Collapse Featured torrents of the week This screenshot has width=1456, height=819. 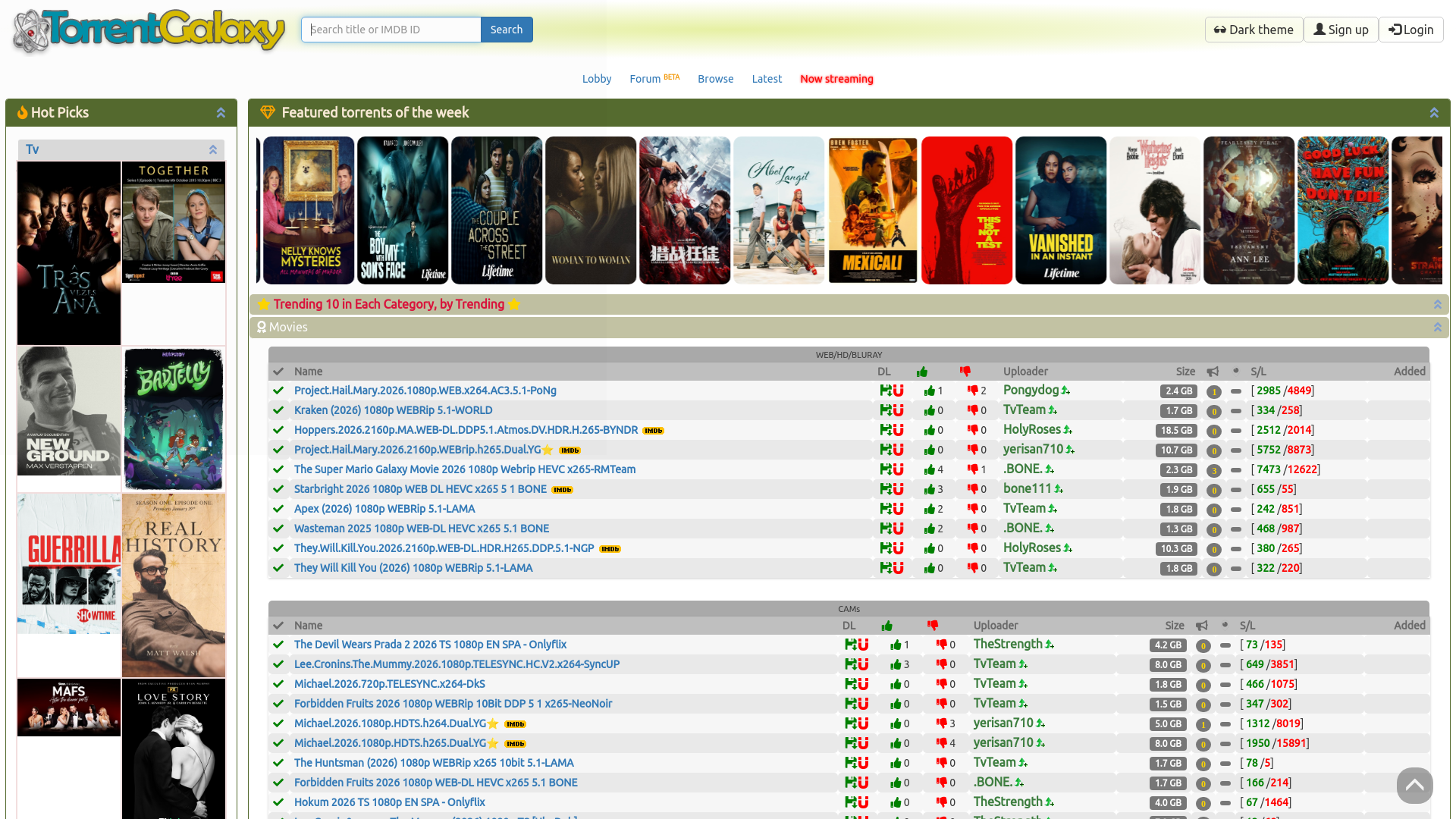[1434, 112]
